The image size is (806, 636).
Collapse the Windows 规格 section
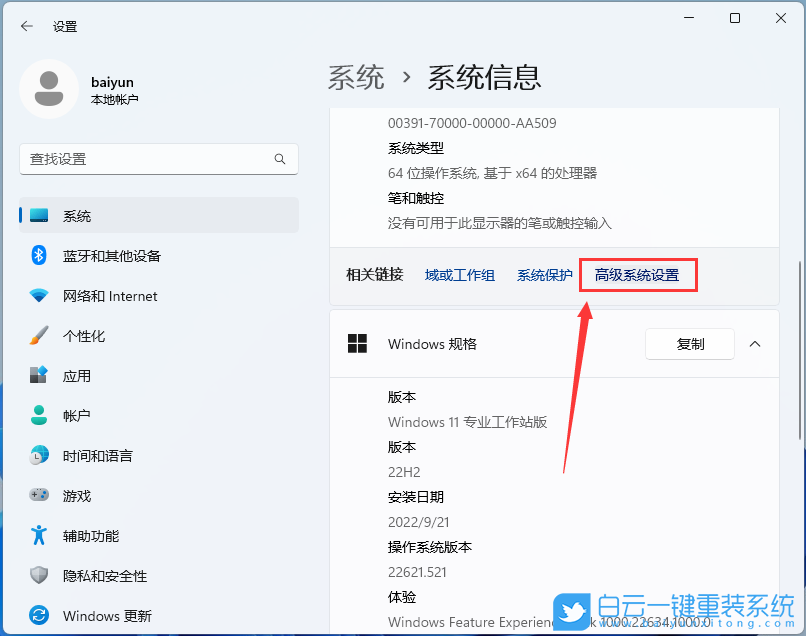pos(755,344)
